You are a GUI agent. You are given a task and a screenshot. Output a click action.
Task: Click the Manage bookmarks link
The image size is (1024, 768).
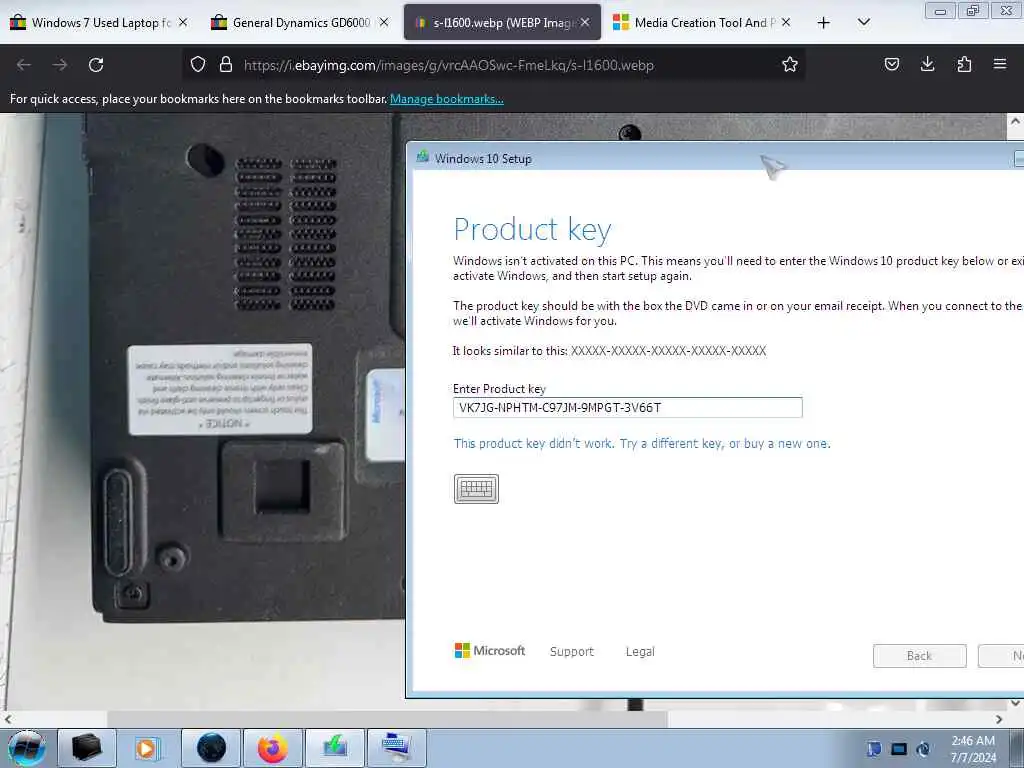[447, 99]
